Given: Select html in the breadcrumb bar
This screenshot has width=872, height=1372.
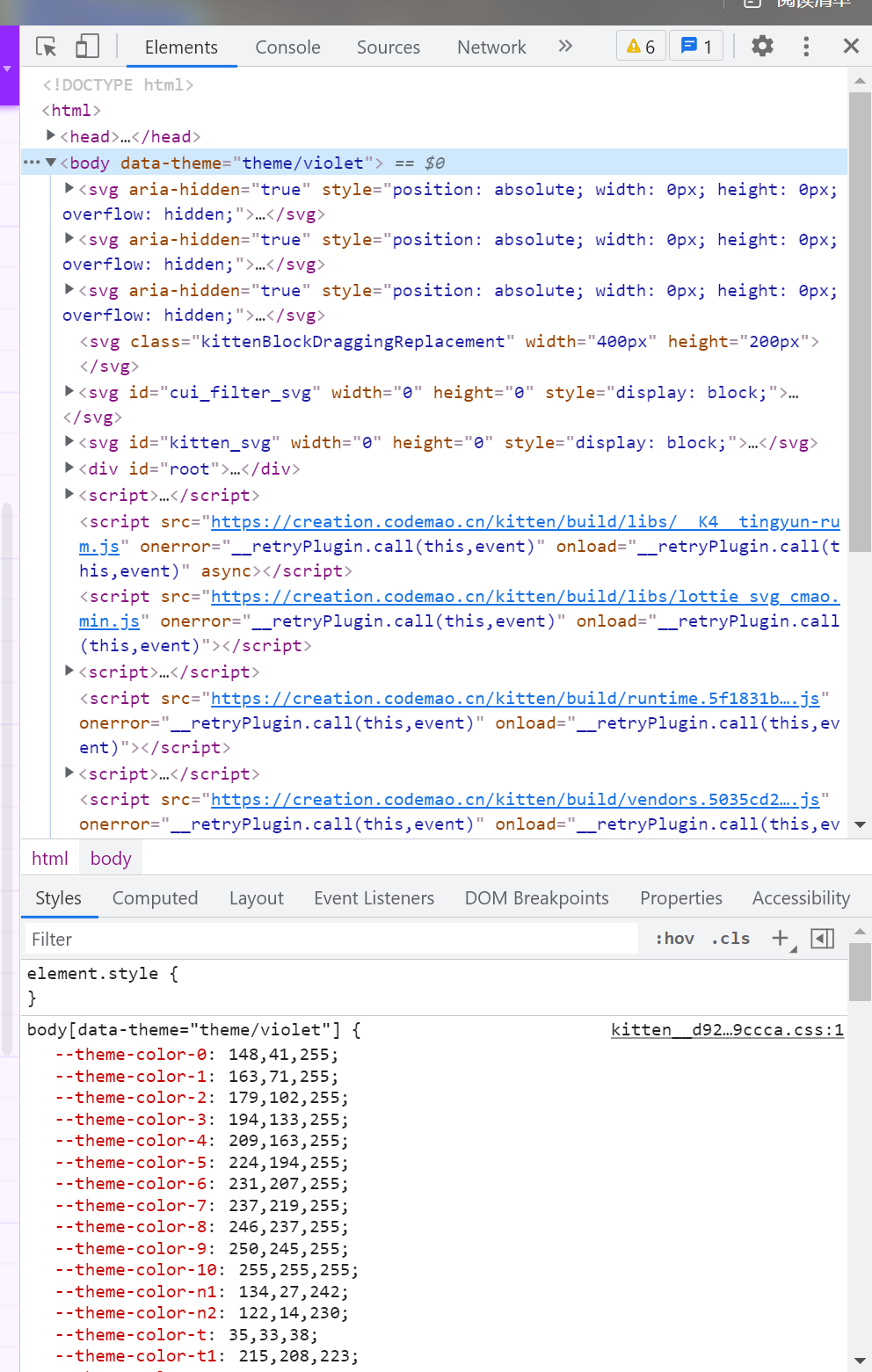Looking at the screenshot, I should pyautogui.click(x=49, y=859).
